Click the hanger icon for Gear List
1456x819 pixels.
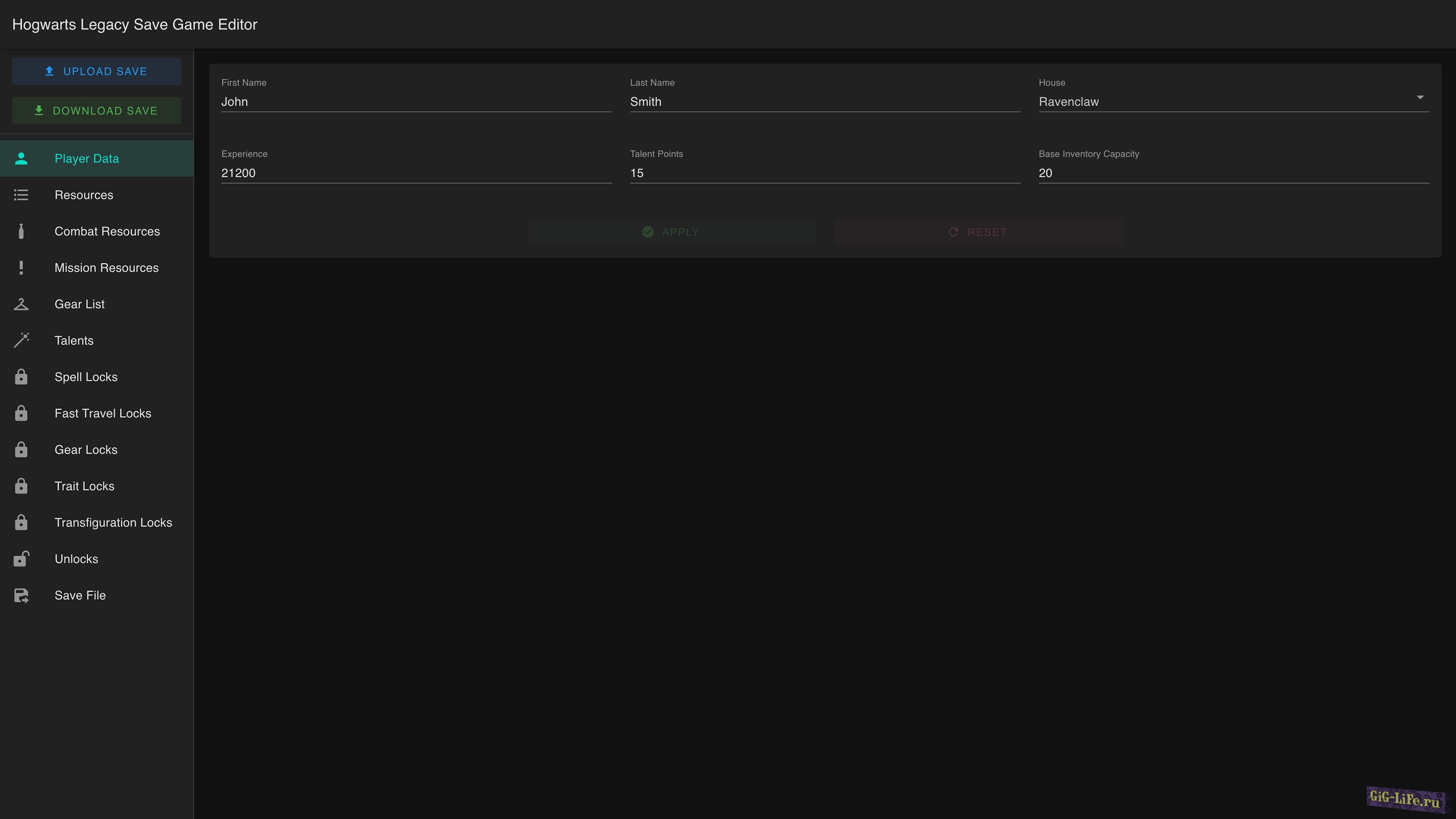point(21,304)
